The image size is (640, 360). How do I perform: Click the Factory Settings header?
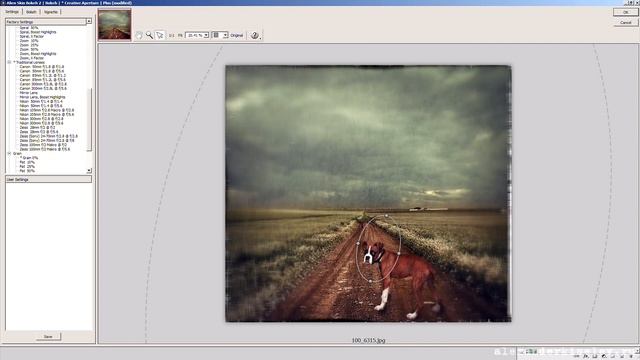coord(46,22)
